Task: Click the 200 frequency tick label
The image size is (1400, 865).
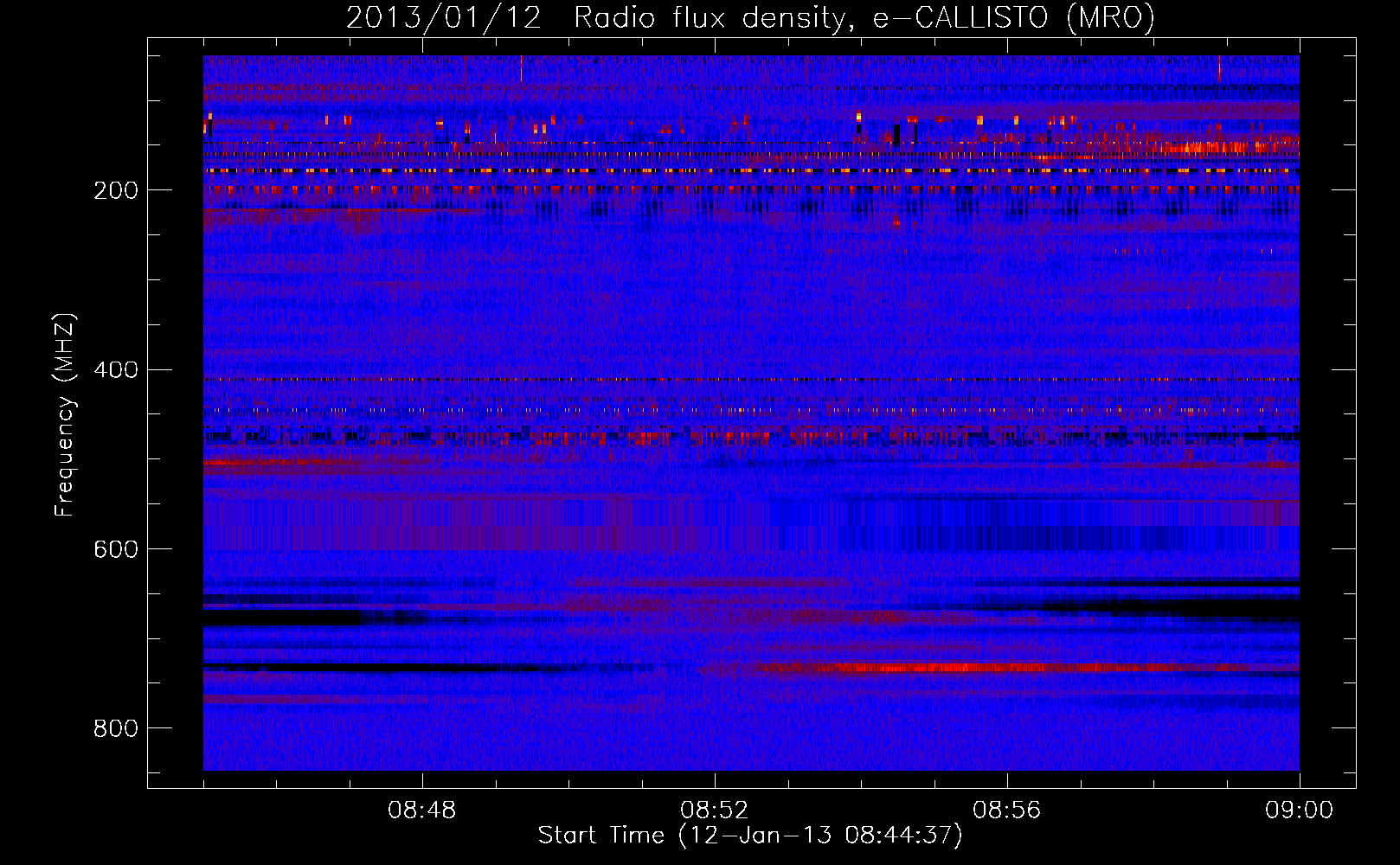Action: [x=116, y=189]
